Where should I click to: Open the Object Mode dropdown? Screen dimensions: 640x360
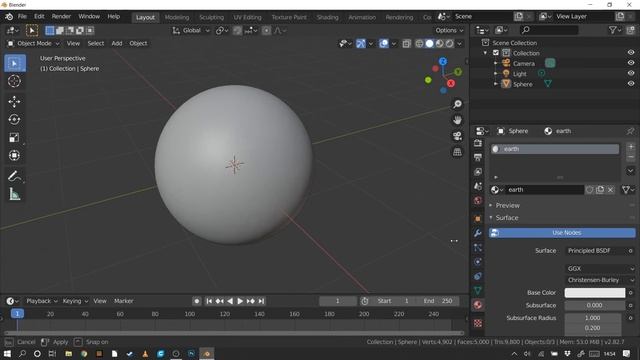pos(33,43)
